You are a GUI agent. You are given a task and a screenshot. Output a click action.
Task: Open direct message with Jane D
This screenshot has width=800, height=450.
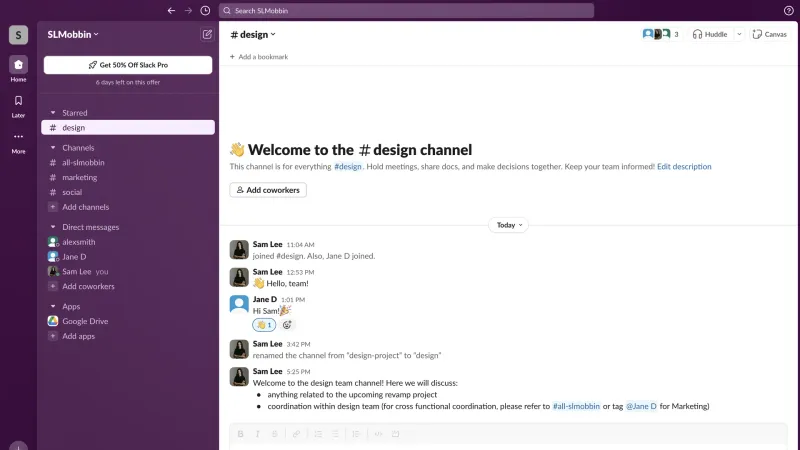click(x=128, y=257)
